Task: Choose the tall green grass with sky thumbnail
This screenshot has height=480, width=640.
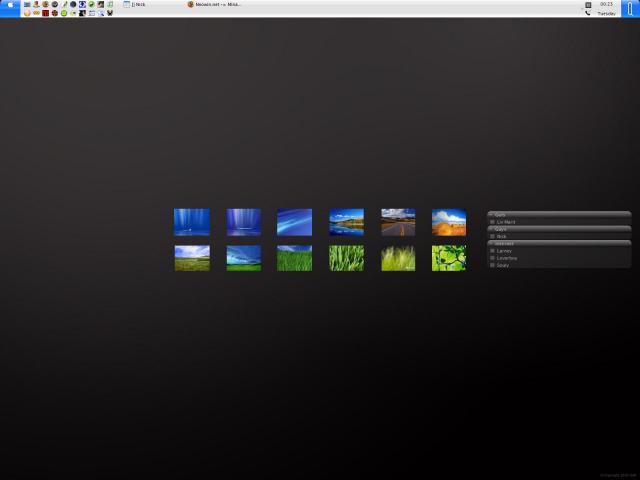Action: tap(294, 258)
